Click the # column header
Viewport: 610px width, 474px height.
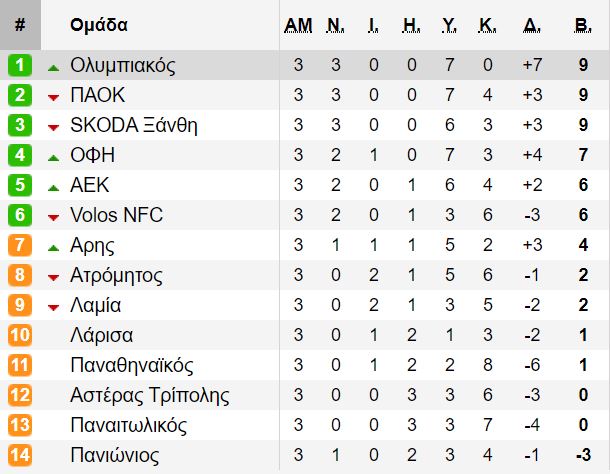(x=20, y=25)
